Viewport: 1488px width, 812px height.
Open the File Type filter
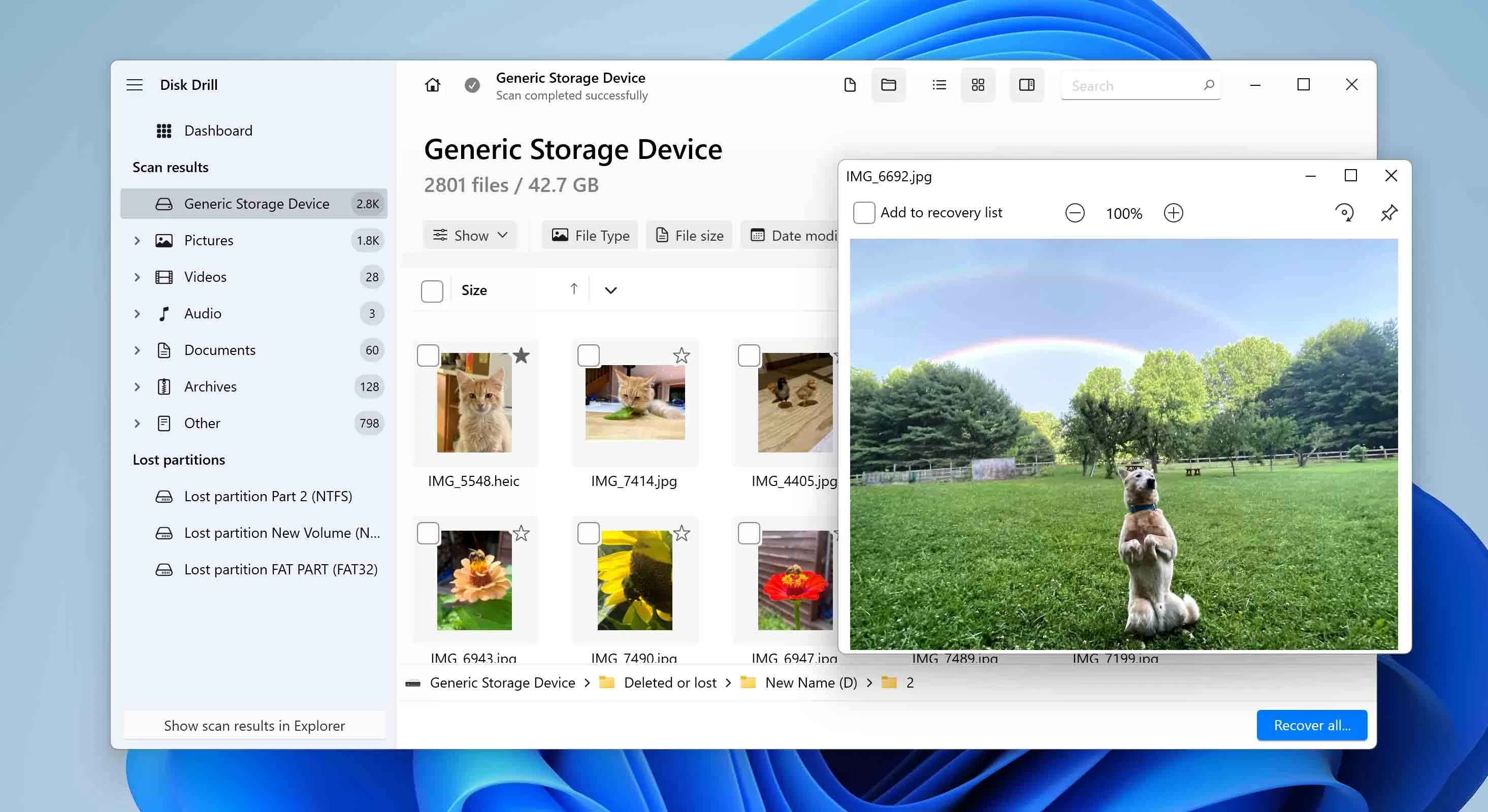click(589, 235)
